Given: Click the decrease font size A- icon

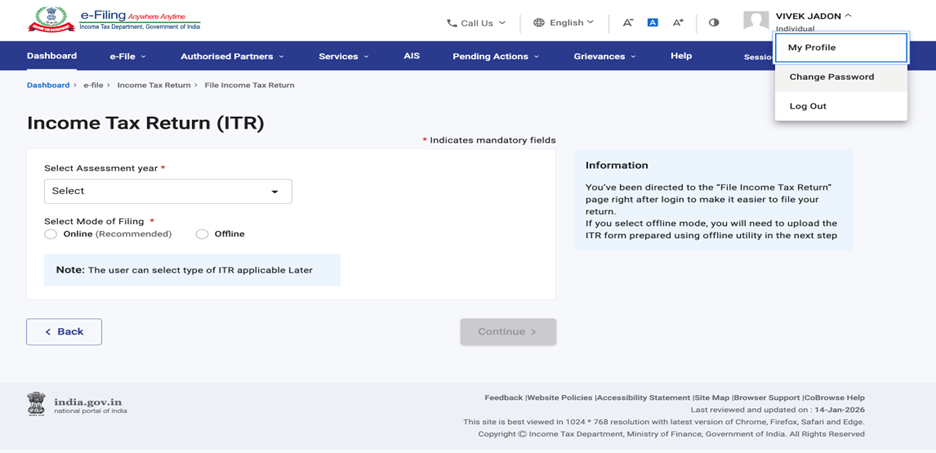Looking at the screenshot, I should (628, 22).
